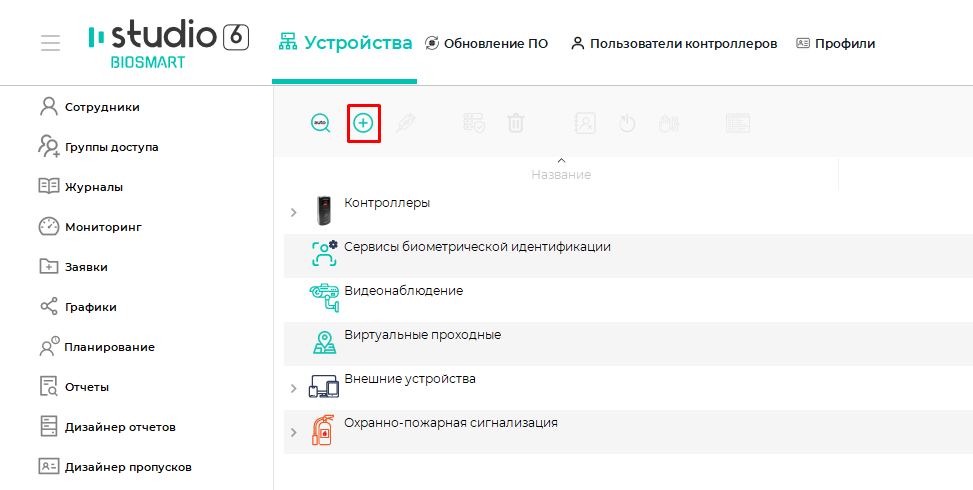Open Графики in sidebar
The image size is (973, 490).
point(91,307)
